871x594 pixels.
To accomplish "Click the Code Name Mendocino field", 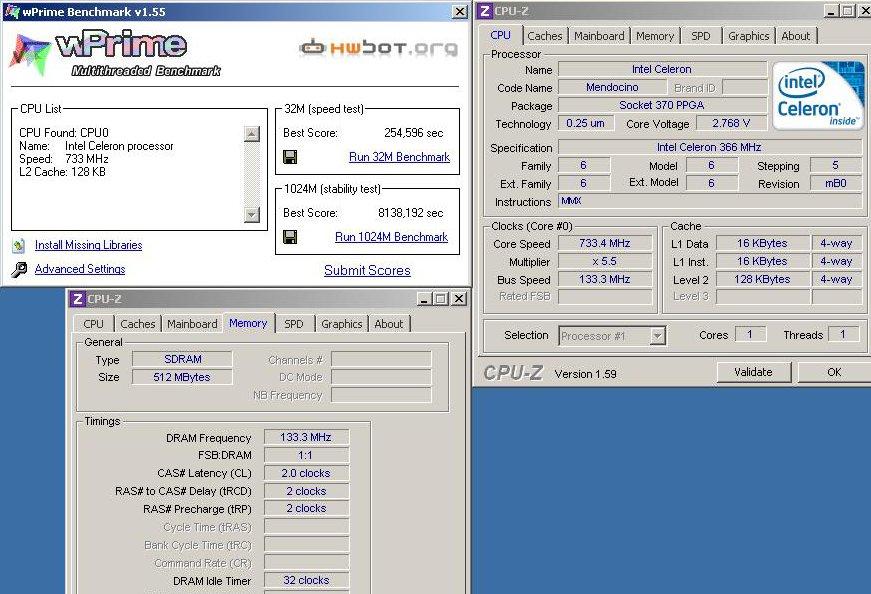I will pyautogui.click(x=612, y=87).
